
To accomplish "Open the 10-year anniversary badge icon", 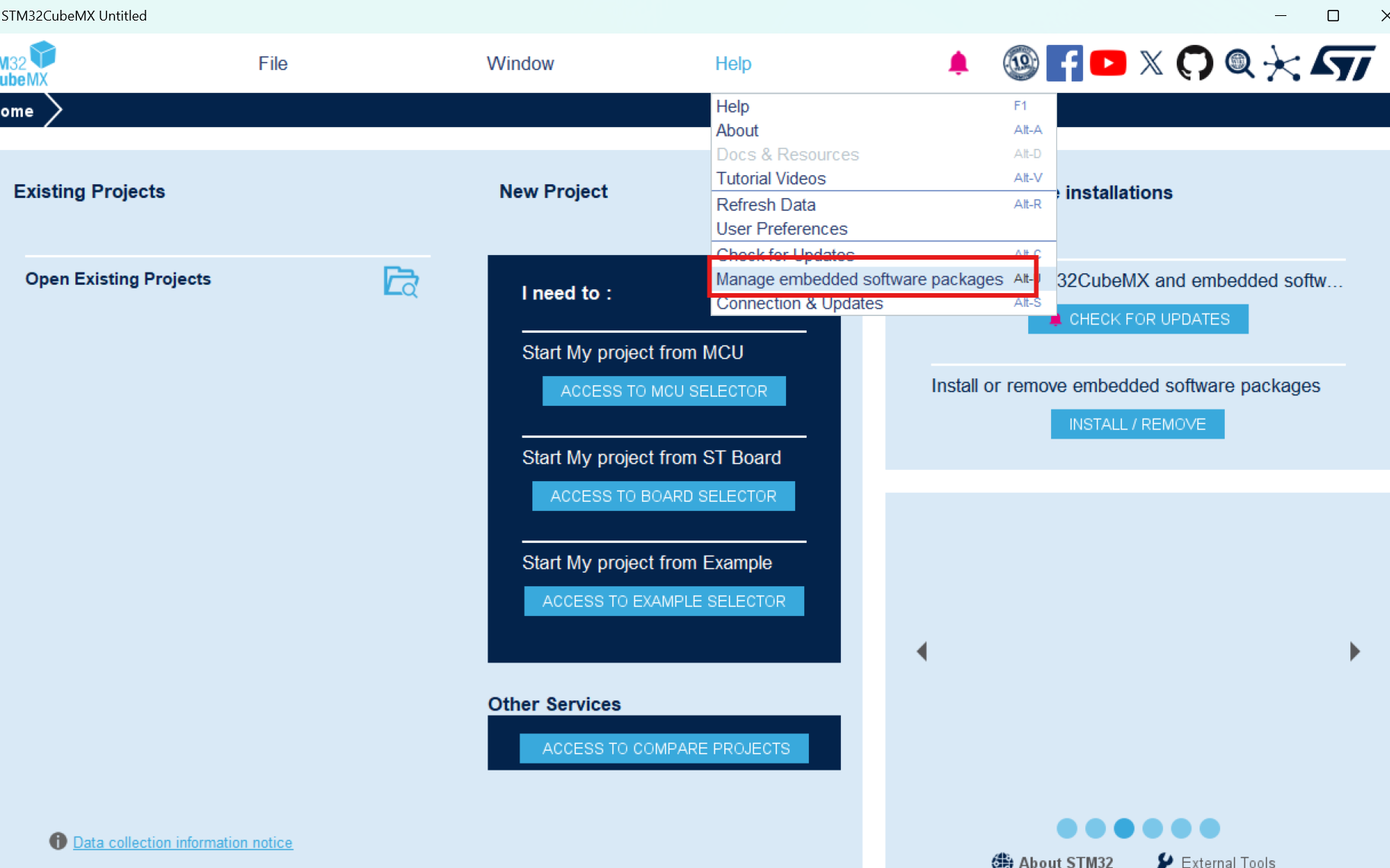I will pyautogui.click(x=1021, y=63).
